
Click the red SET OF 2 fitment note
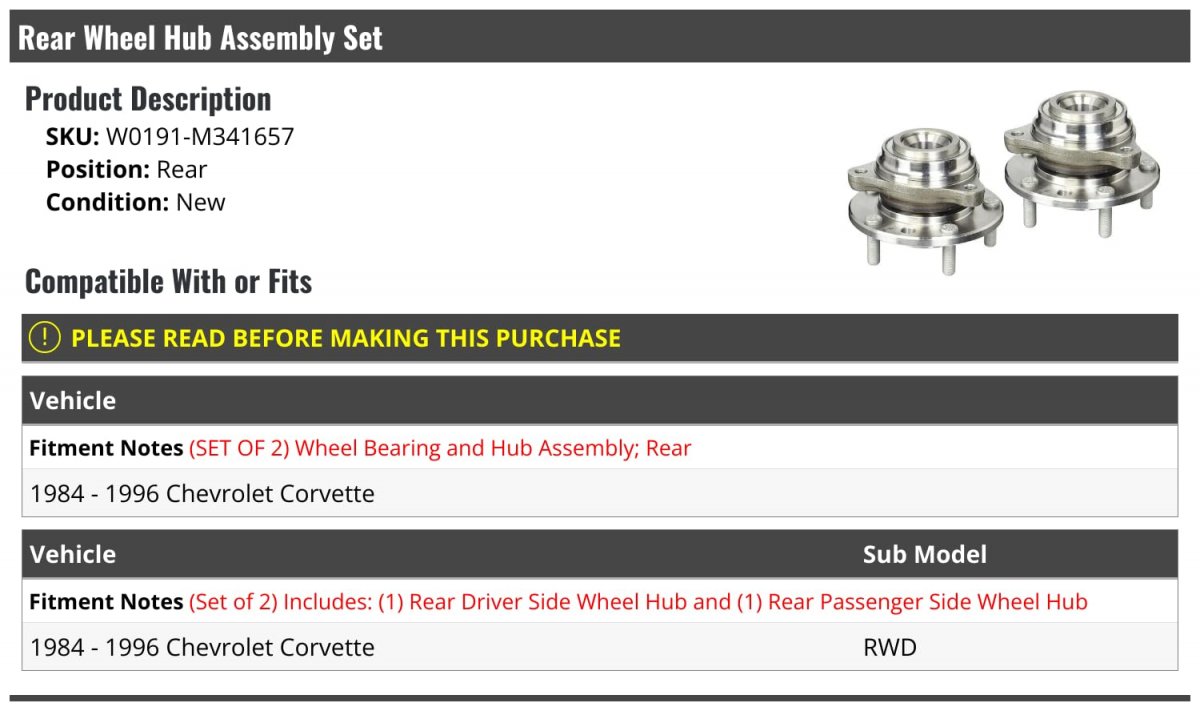pos(440,448)
